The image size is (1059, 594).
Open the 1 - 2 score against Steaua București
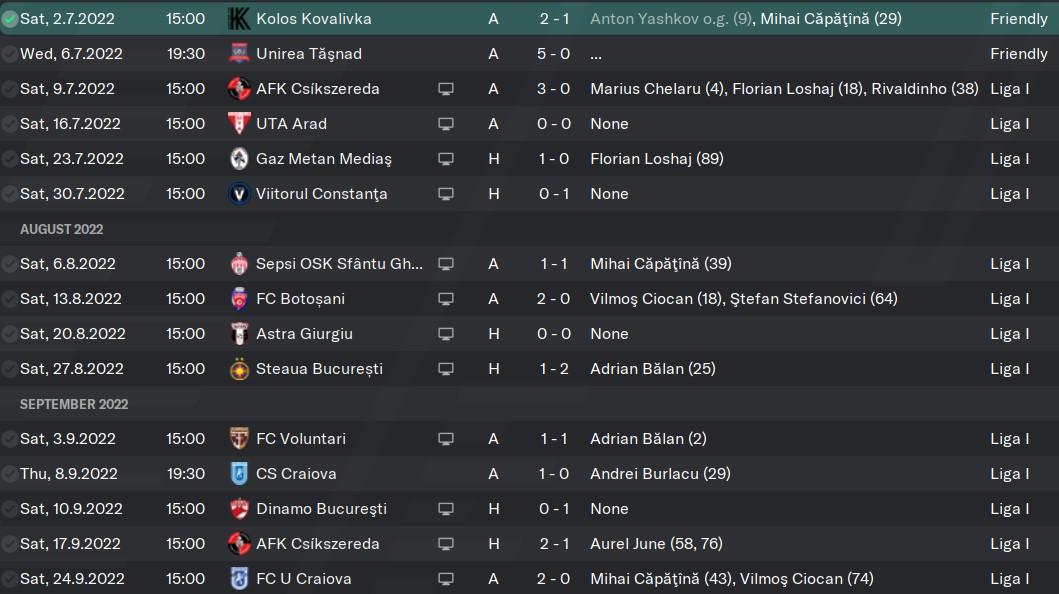pos(553,369)
